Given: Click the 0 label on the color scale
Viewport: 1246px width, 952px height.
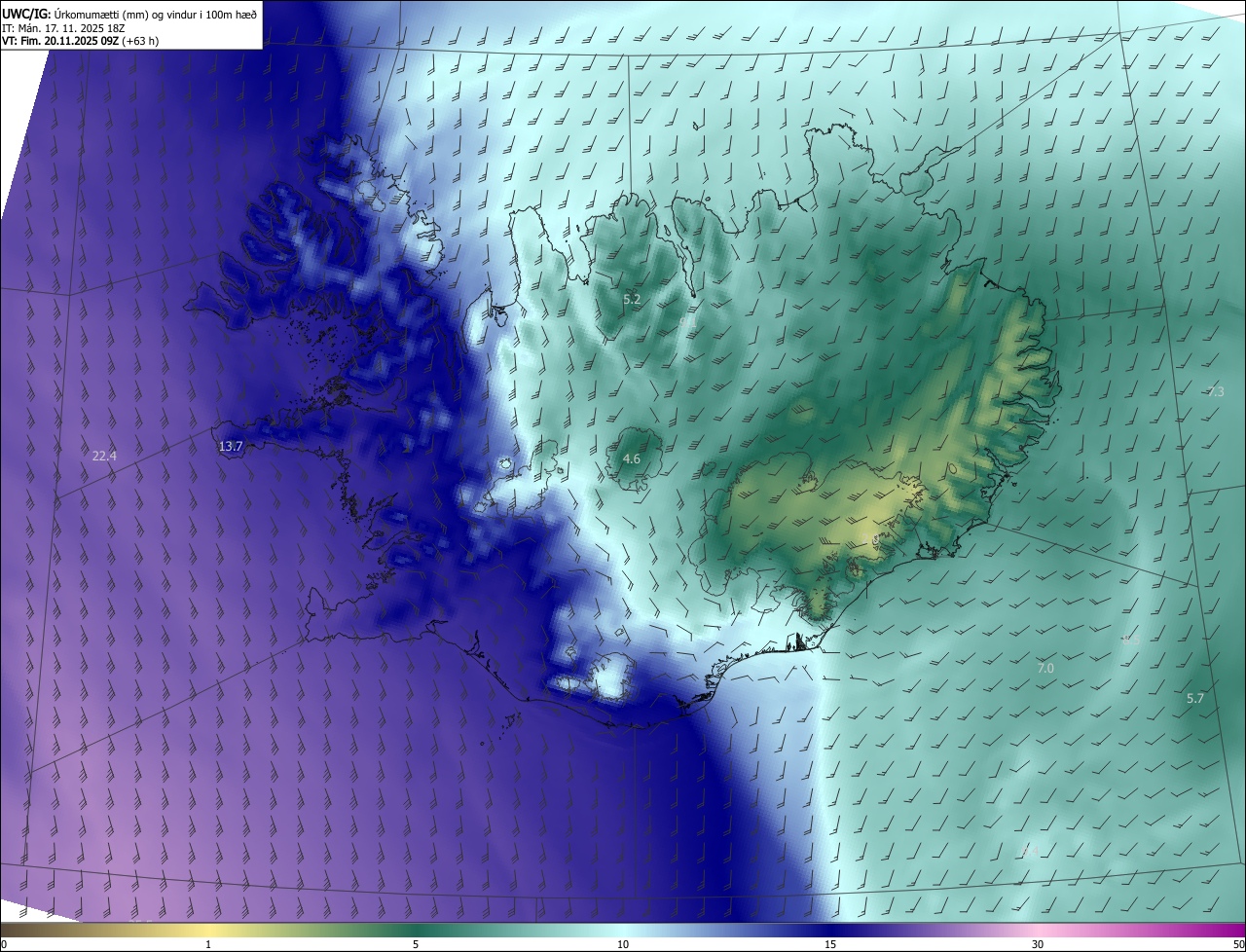Looking at the screenshot, I should coord(4,944).
